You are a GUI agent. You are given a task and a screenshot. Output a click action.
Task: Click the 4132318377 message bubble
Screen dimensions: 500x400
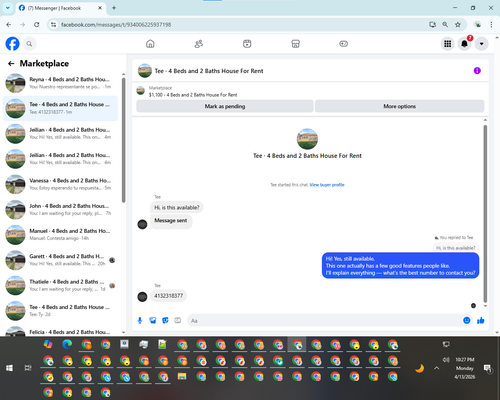(x=168, y=296)
